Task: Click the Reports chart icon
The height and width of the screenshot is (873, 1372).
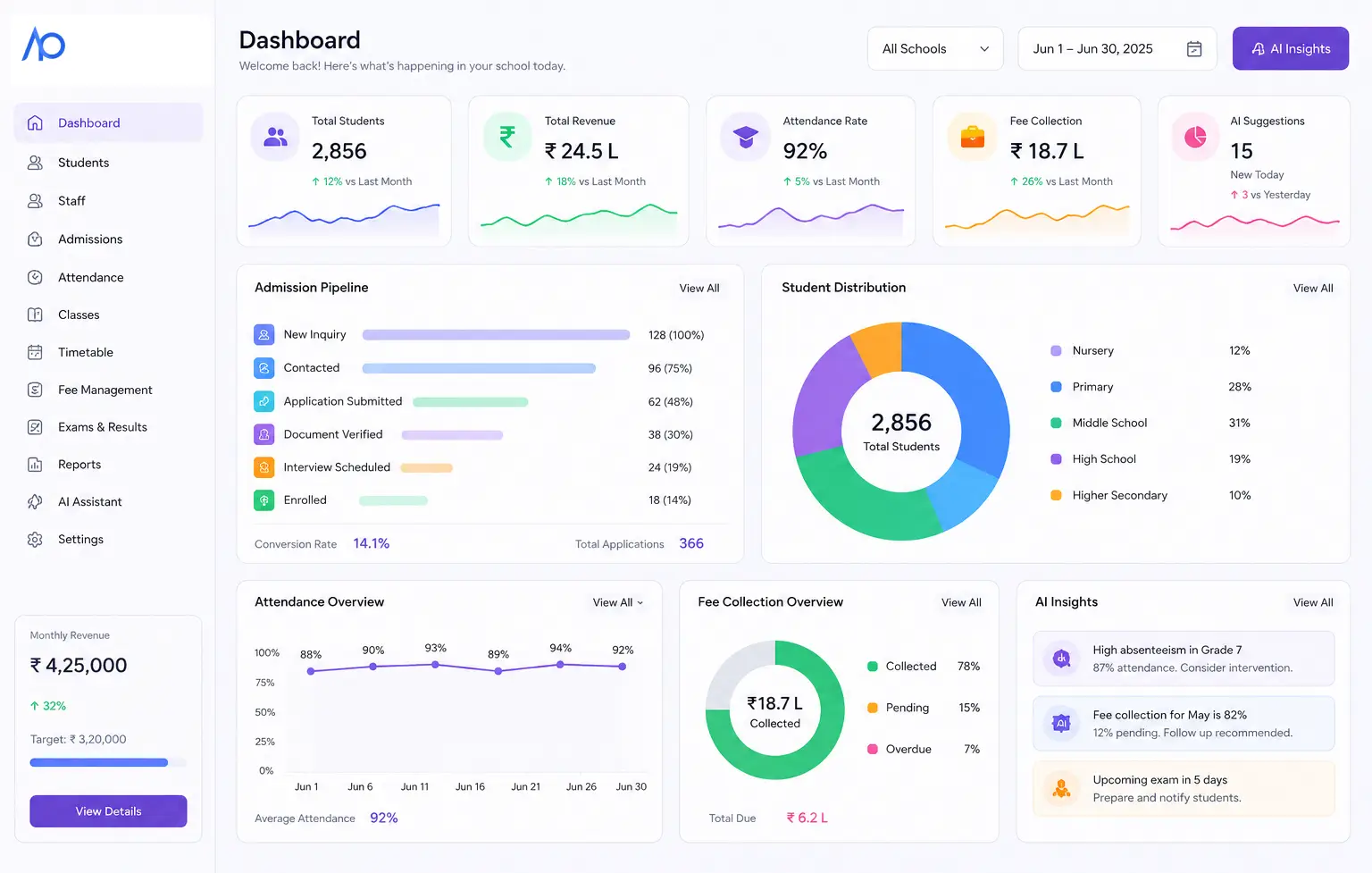Action: click(35, 465)
